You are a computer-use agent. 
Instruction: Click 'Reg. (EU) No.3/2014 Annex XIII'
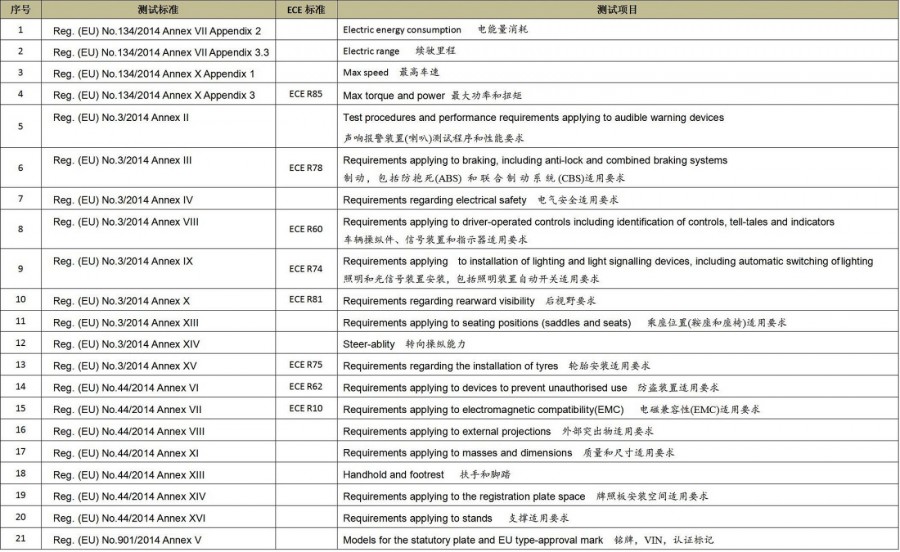click(x=126, y=323)
